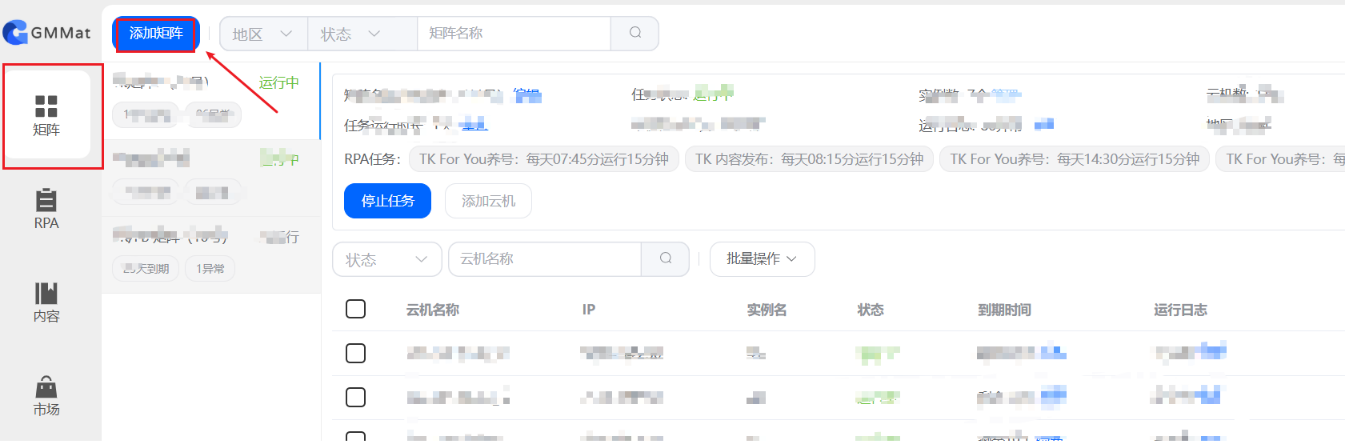
Task: Click the 到期时间 column header
Action: (1004, 310)
